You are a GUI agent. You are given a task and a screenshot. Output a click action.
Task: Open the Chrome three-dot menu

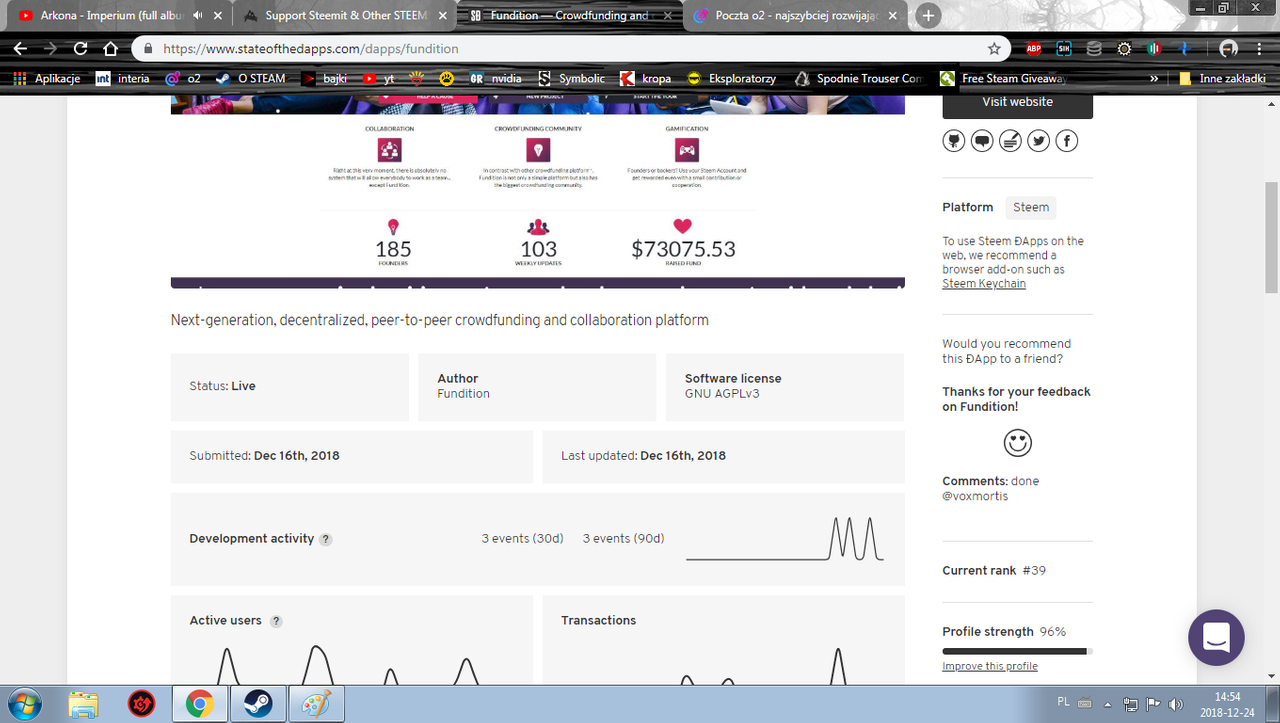tap(1260, 48)
